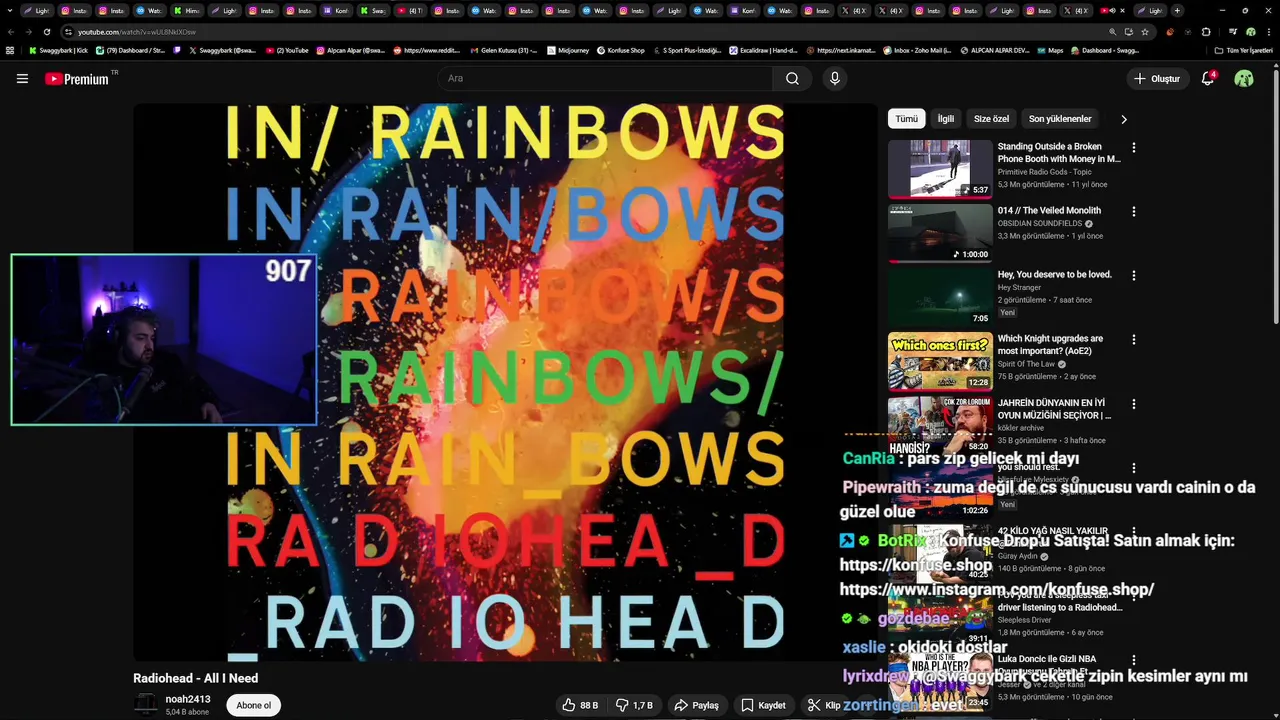Open the reddit.com bookmark
This screenshot has width=1280, height=720.
(427, 50)
